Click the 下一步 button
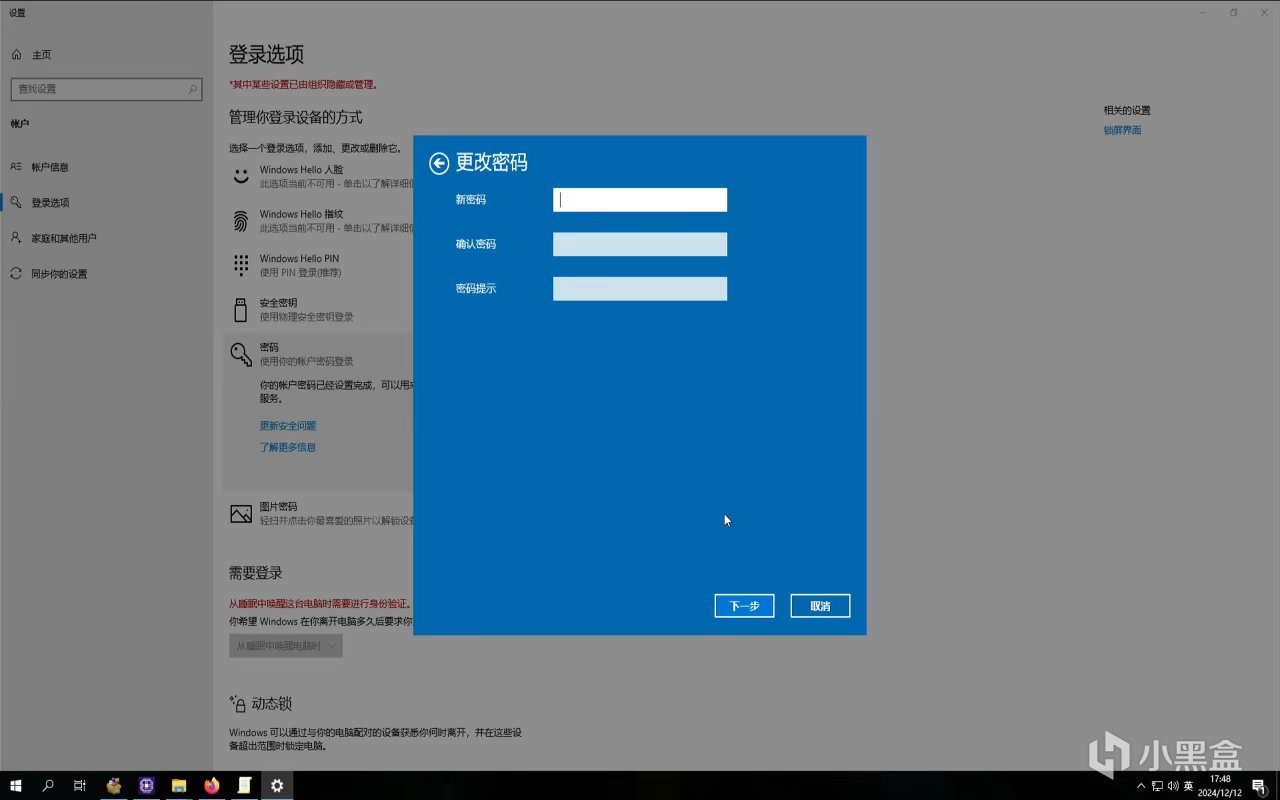This screenshot has height=800, width=1280. pyautogui.click(x=744, y=606)
